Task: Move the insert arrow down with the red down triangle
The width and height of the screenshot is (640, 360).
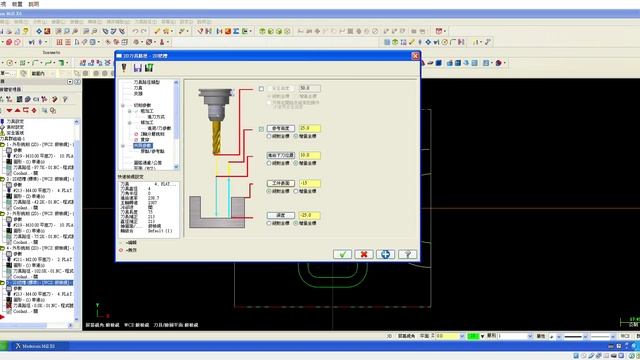Action: pos(9,111)
